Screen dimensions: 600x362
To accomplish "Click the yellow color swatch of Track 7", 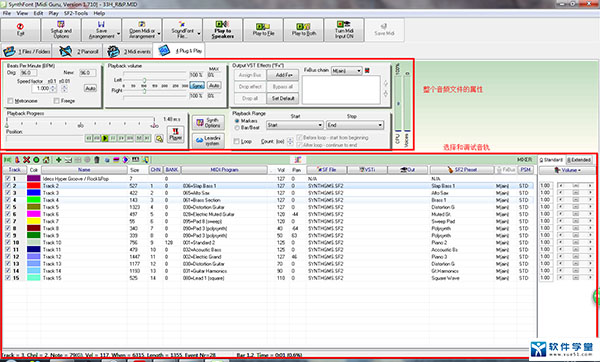I will (33, 221).
